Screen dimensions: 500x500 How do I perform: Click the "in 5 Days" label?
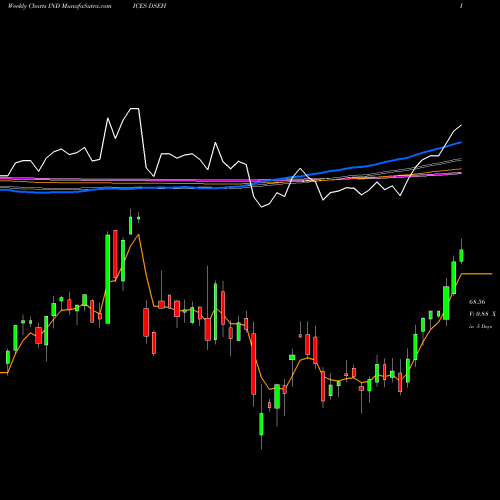point(480,327)
